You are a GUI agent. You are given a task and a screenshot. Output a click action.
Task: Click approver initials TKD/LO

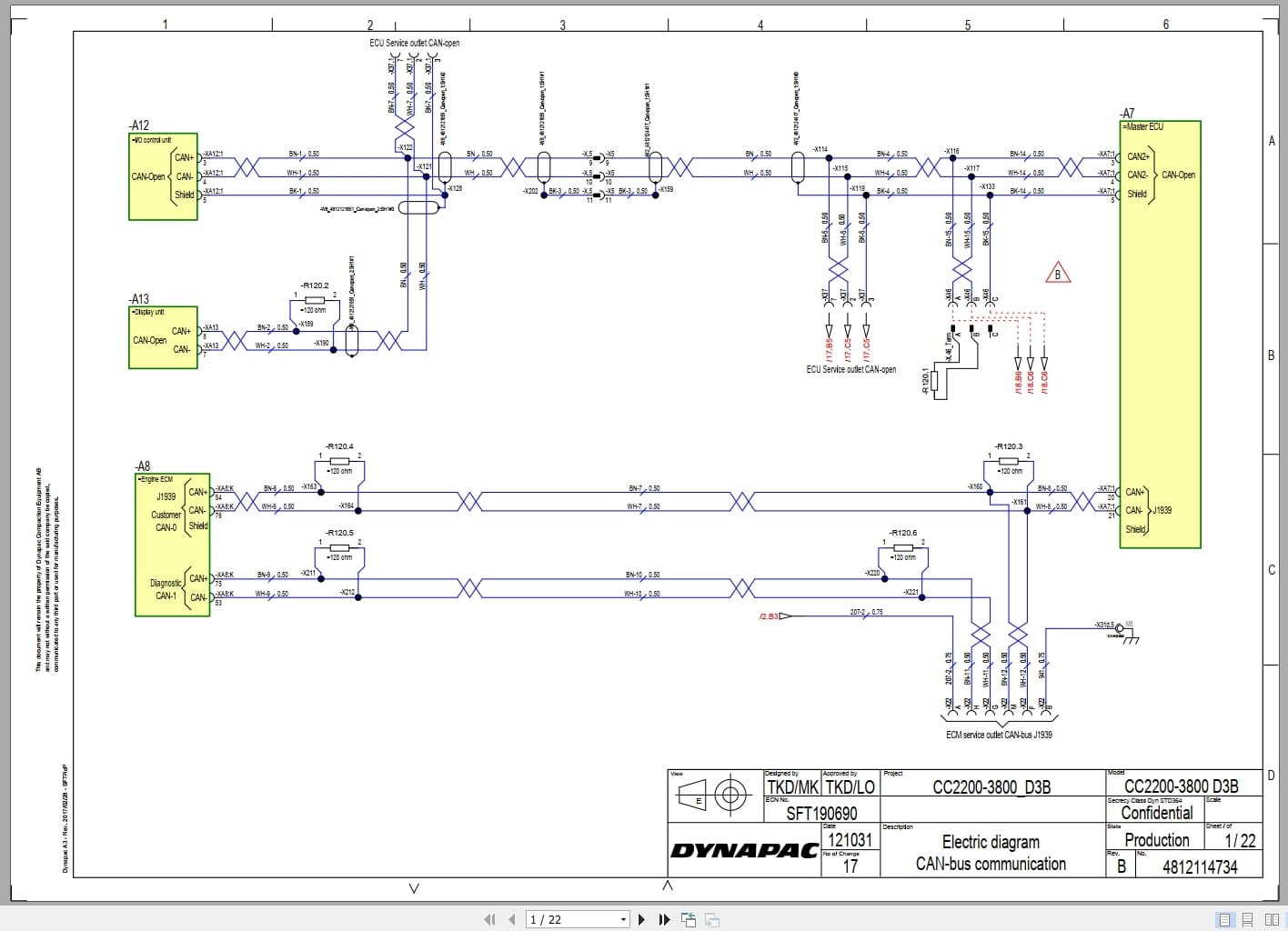coord(850,787)
